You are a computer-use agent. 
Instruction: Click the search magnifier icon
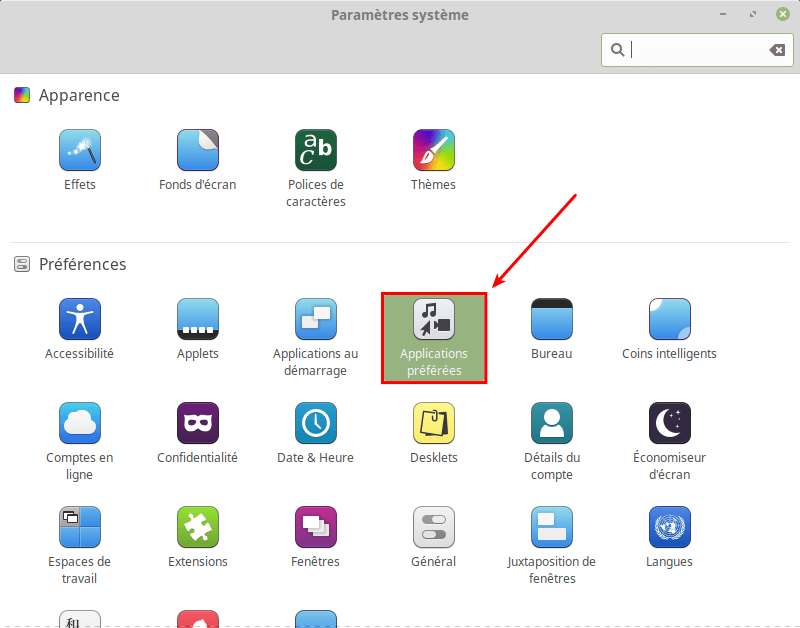[x=617, y=50]
